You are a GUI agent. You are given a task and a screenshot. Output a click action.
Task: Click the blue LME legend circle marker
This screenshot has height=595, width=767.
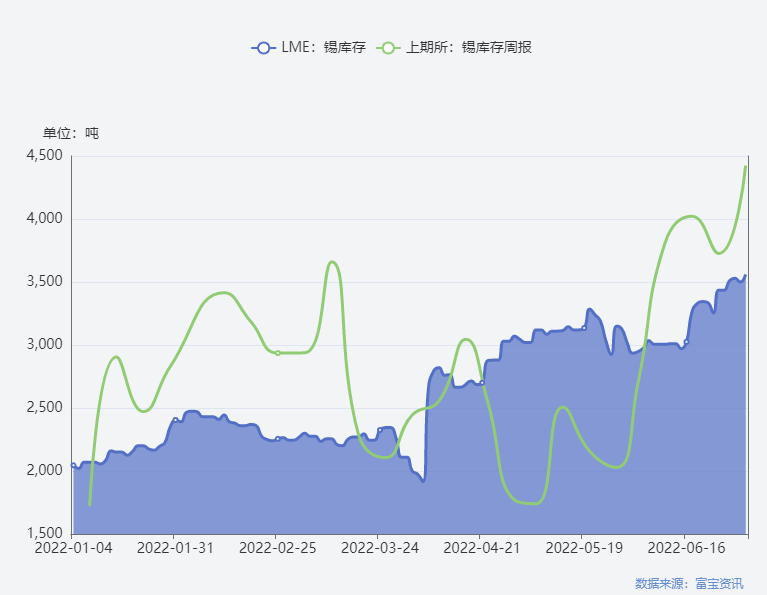pyautogui.click(x=264, y=48)
